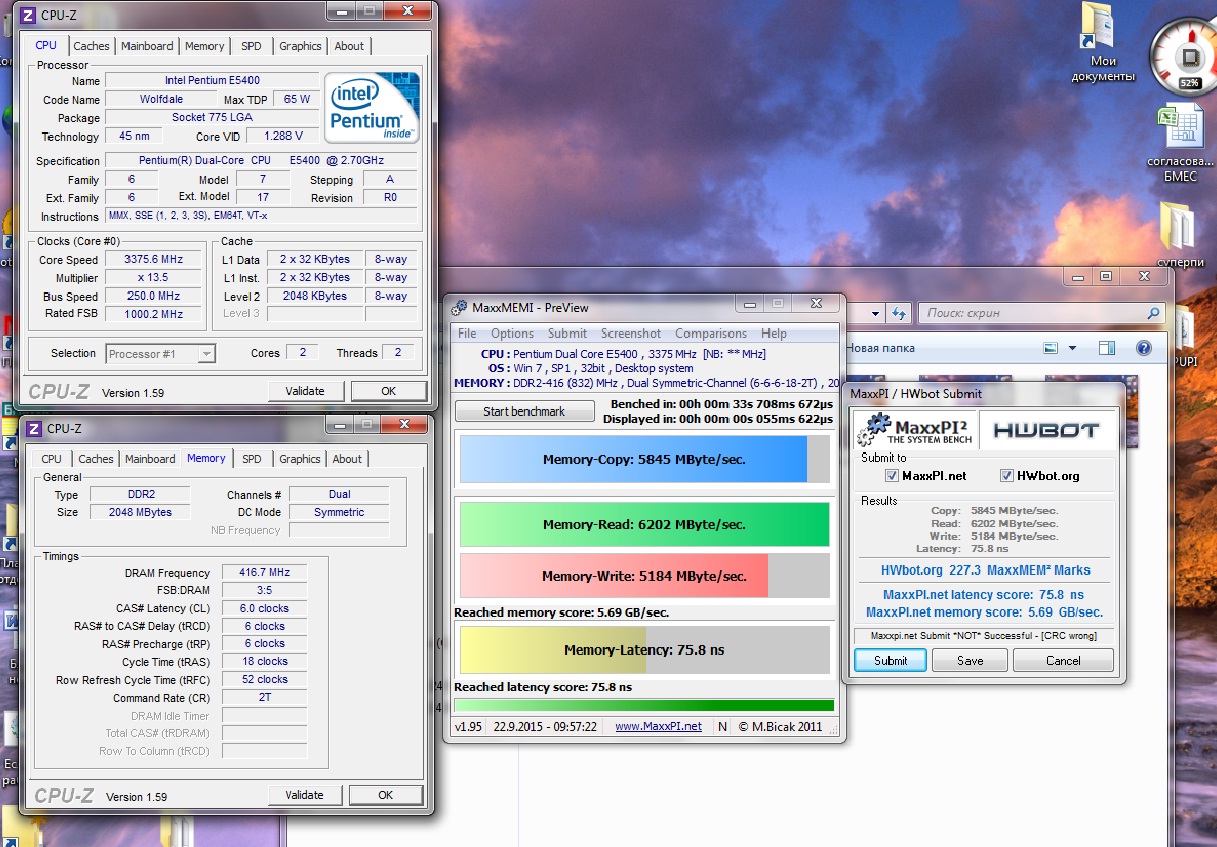Click the Memory-Write 5184 MByte/sec bar
Screen dimensions: 1217x847
click(644, 576)
